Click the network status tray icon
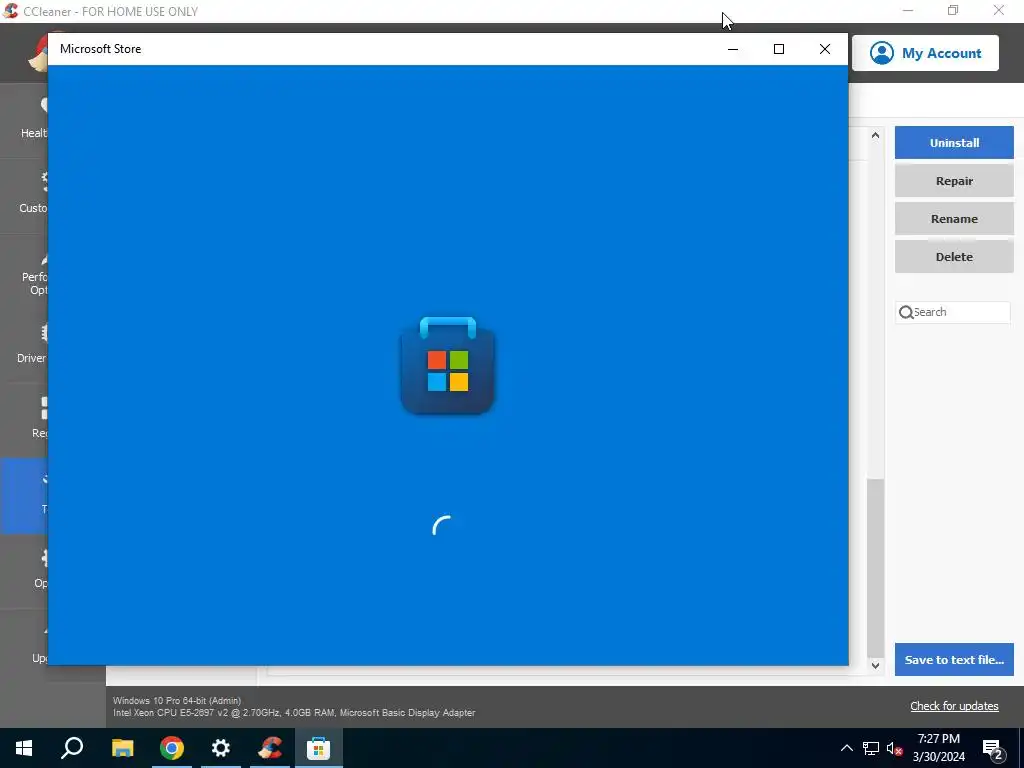Viewport: 1024px width, 768px height. [x=871, y=748]
